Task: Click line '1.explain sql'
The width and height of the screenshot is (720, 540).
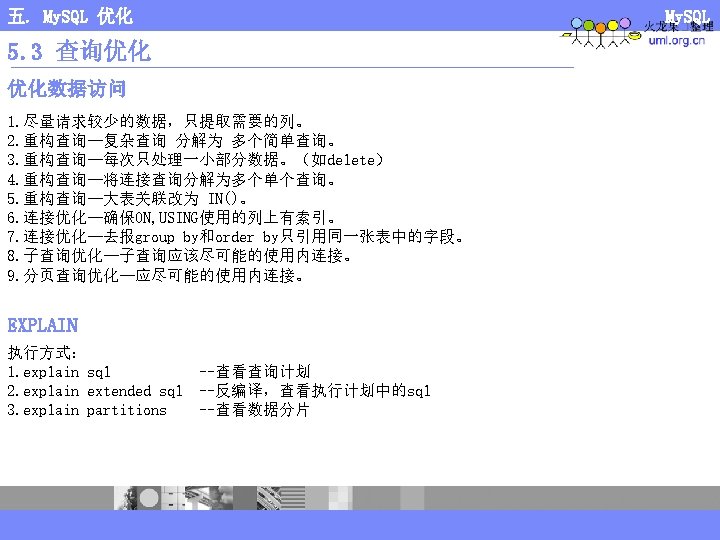Action: point(59,372)
